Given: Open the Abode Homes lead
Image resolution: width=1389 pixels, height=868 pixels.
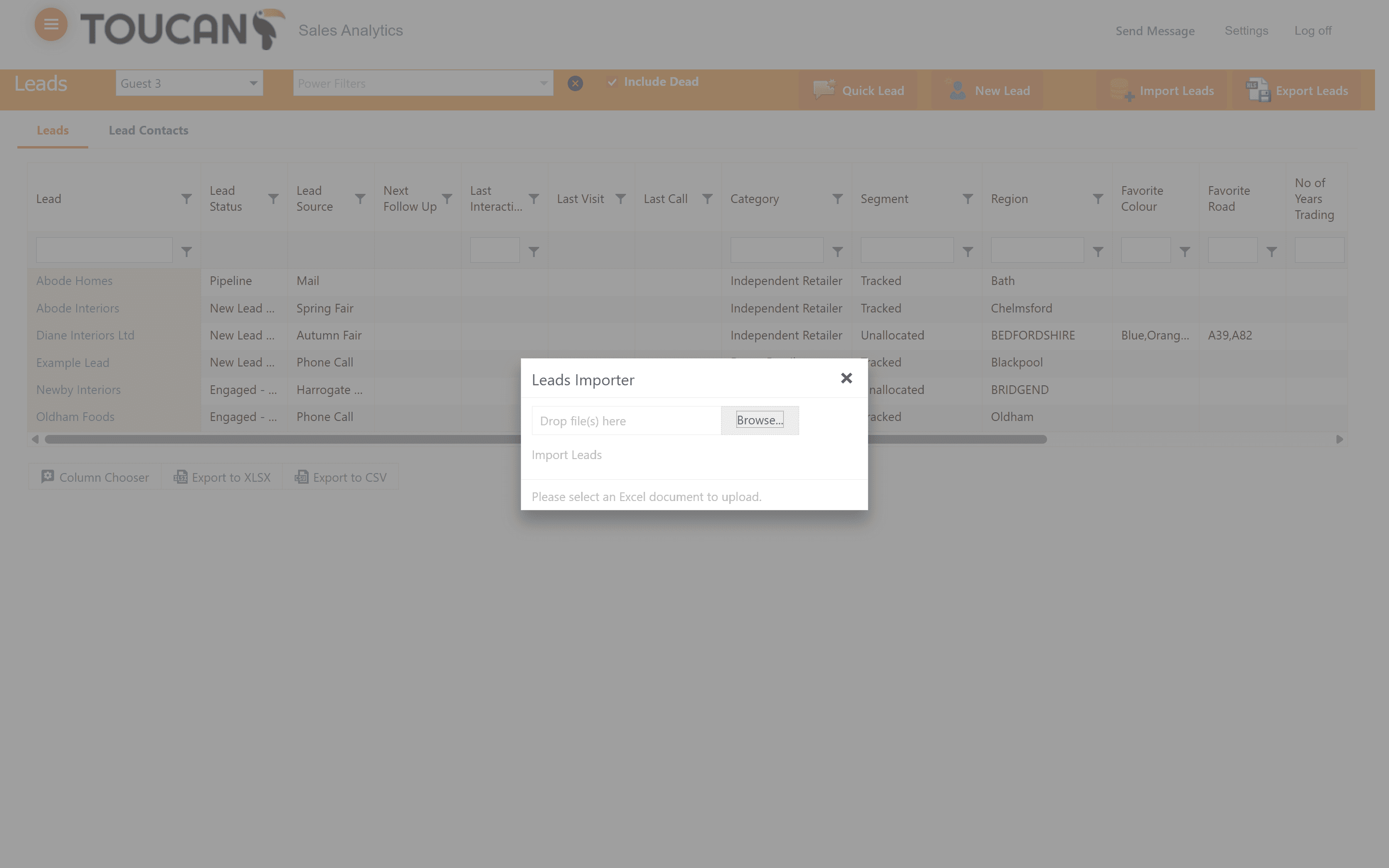Looking at the screenshot, I should (74, 281).
